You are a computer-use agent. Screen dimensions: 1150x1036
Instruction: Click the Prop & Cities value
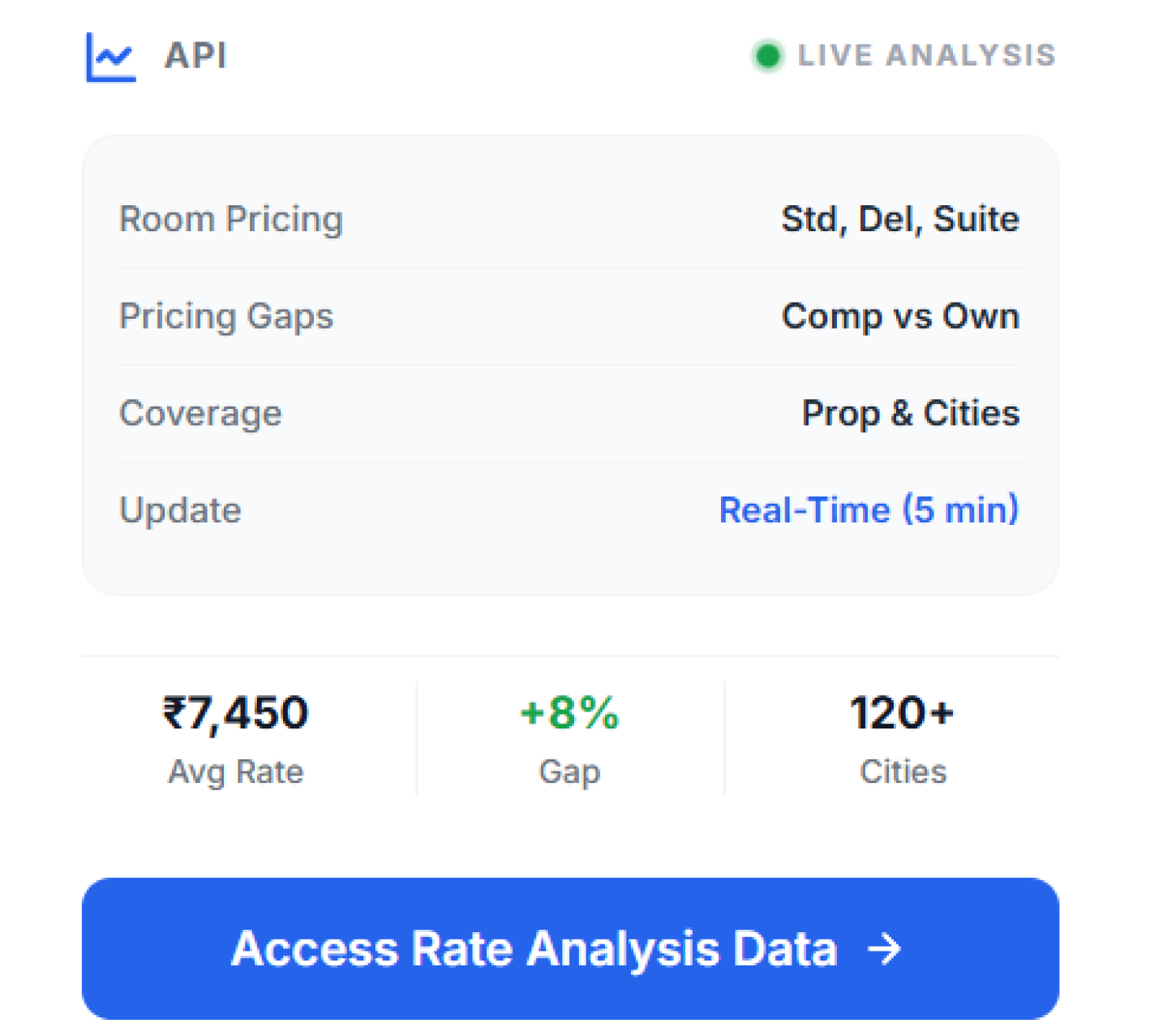point(911,414)
